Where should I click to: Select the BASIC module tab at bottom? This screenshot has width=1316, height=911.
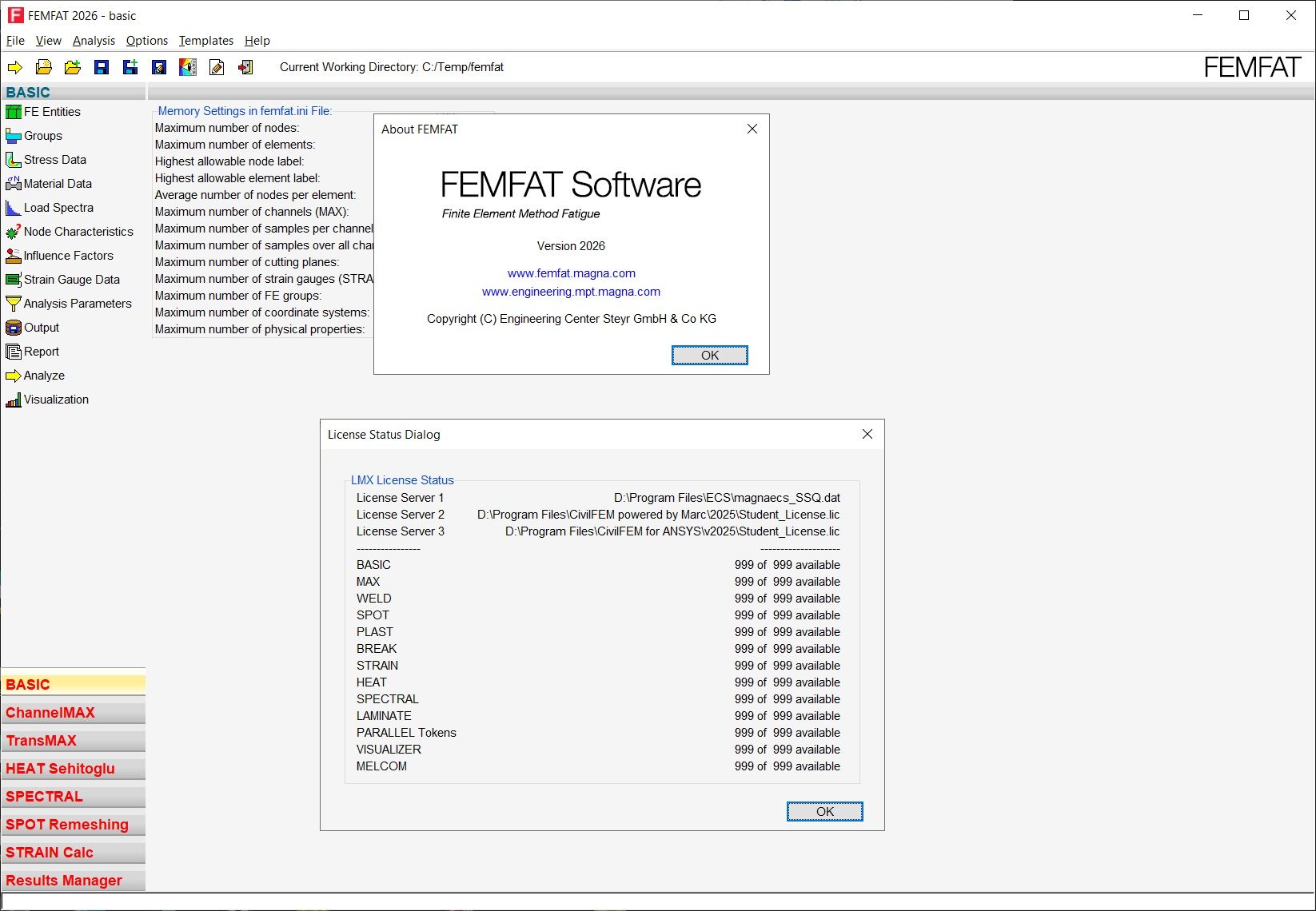pos(74,685)
